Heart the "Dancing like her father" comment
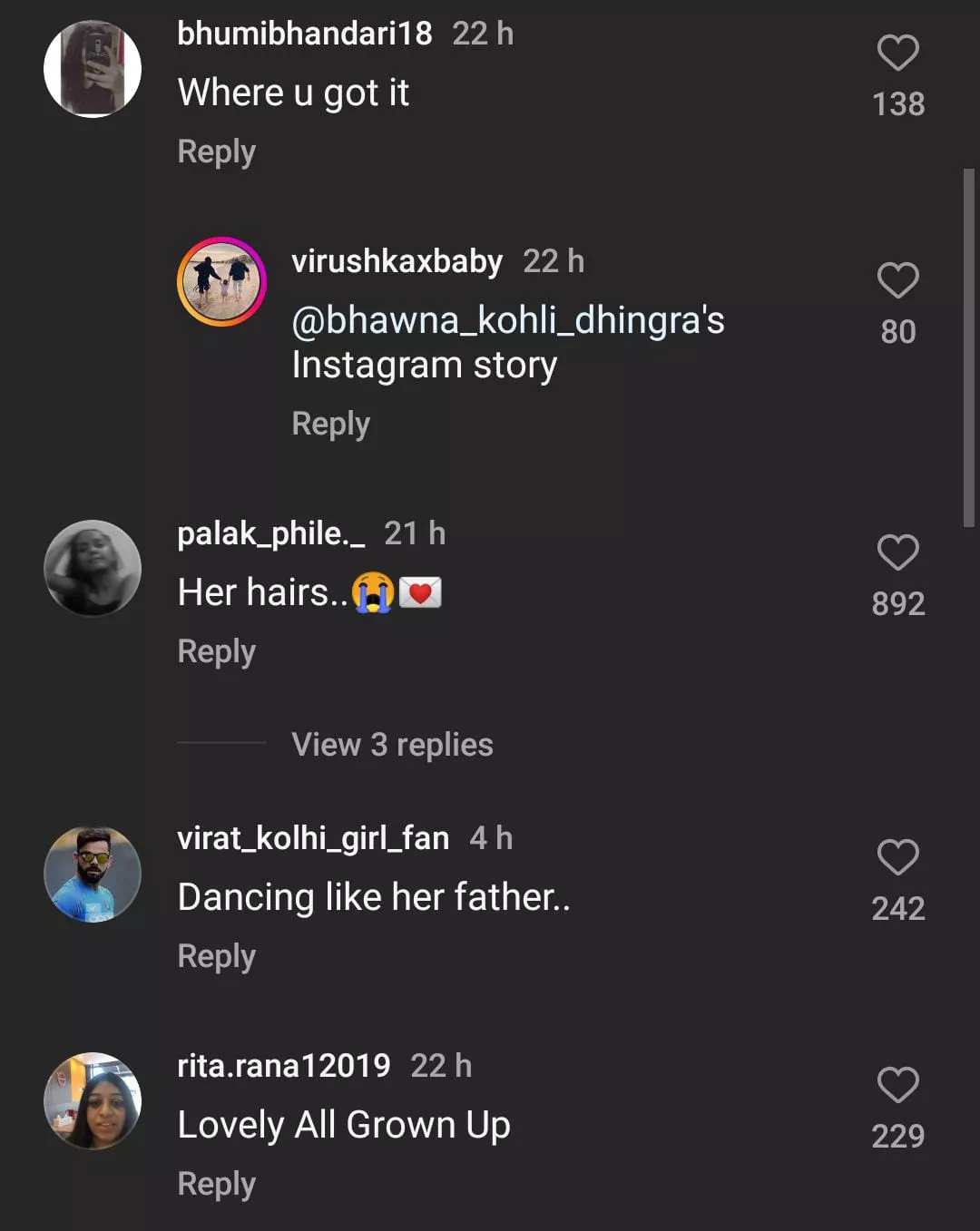Image resolution: width=980 pixels, height=1231 pixels. pyautogui.click(x=897, y=858)
